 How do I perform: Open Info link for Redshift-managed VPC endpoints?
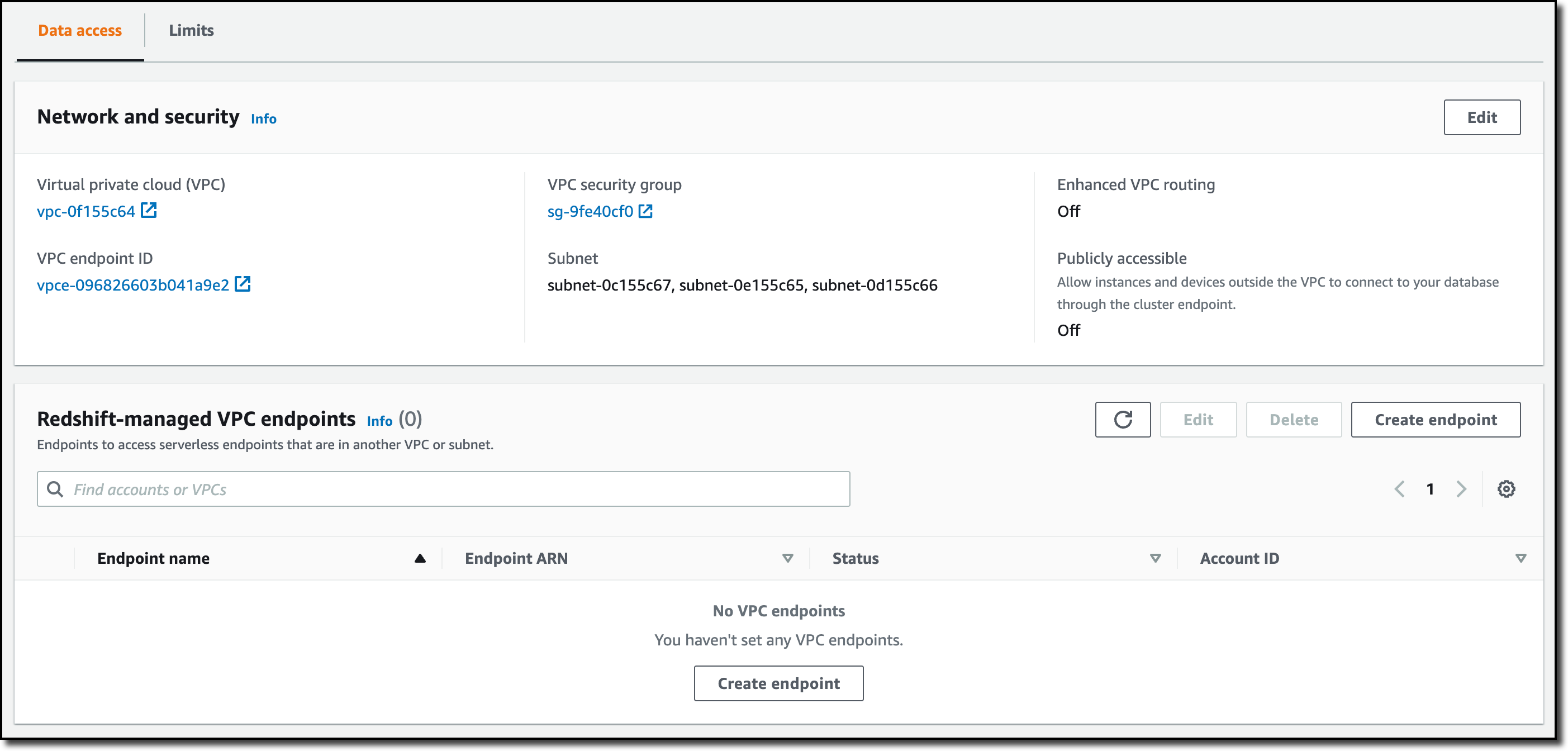click(x=379, y=421)
